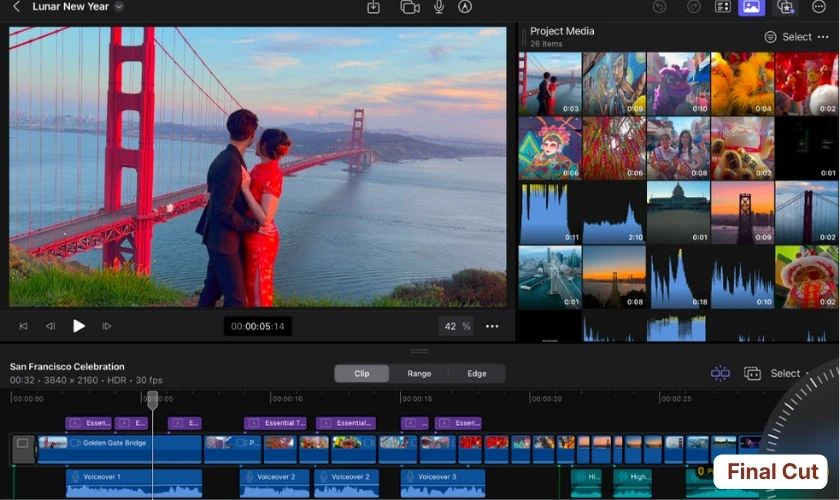Toggle timeline snapping icon

coord(720,373)
